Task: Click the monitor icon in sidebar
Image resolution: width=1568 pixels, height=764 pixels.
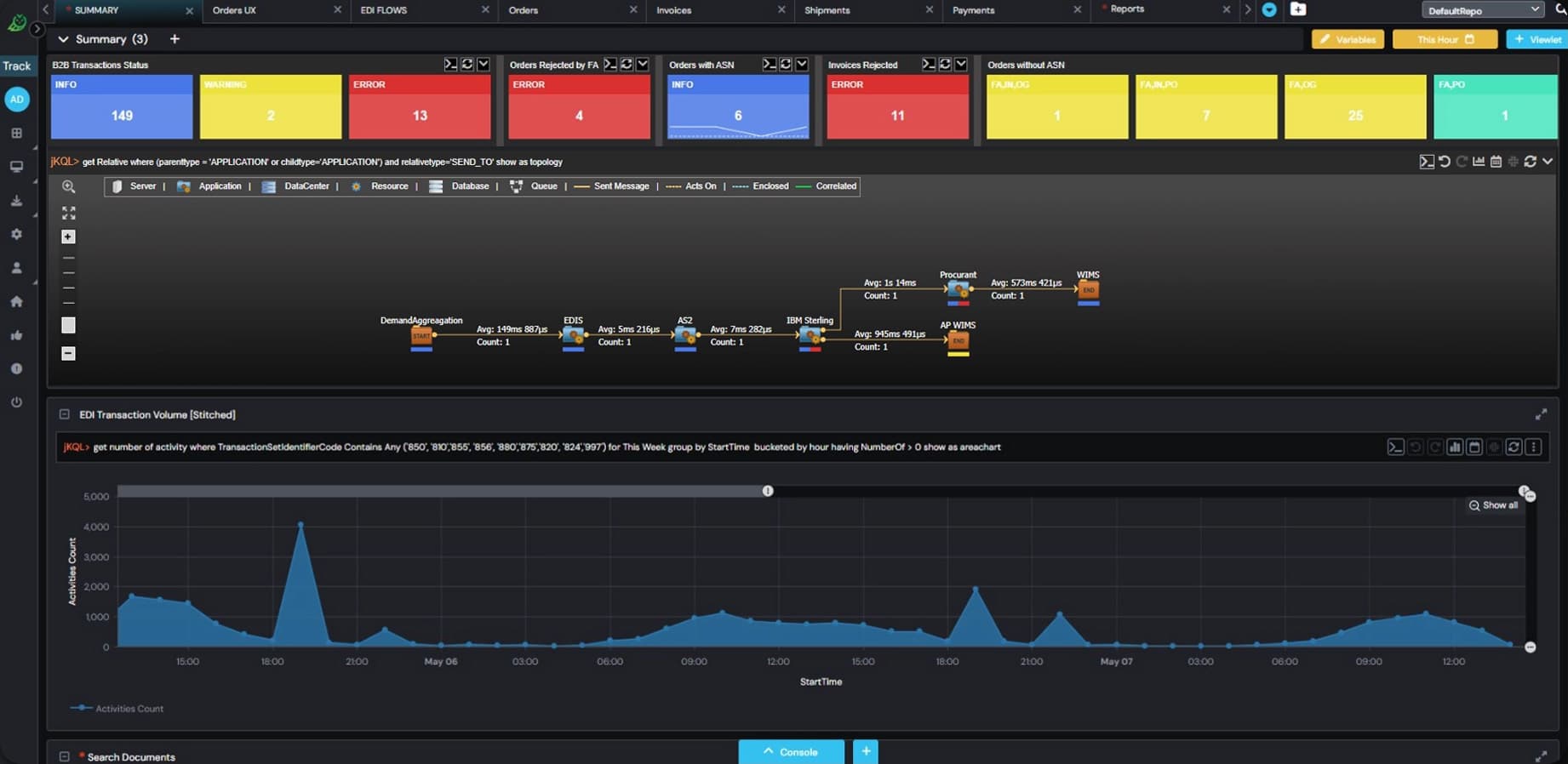Action: (16, 167)
